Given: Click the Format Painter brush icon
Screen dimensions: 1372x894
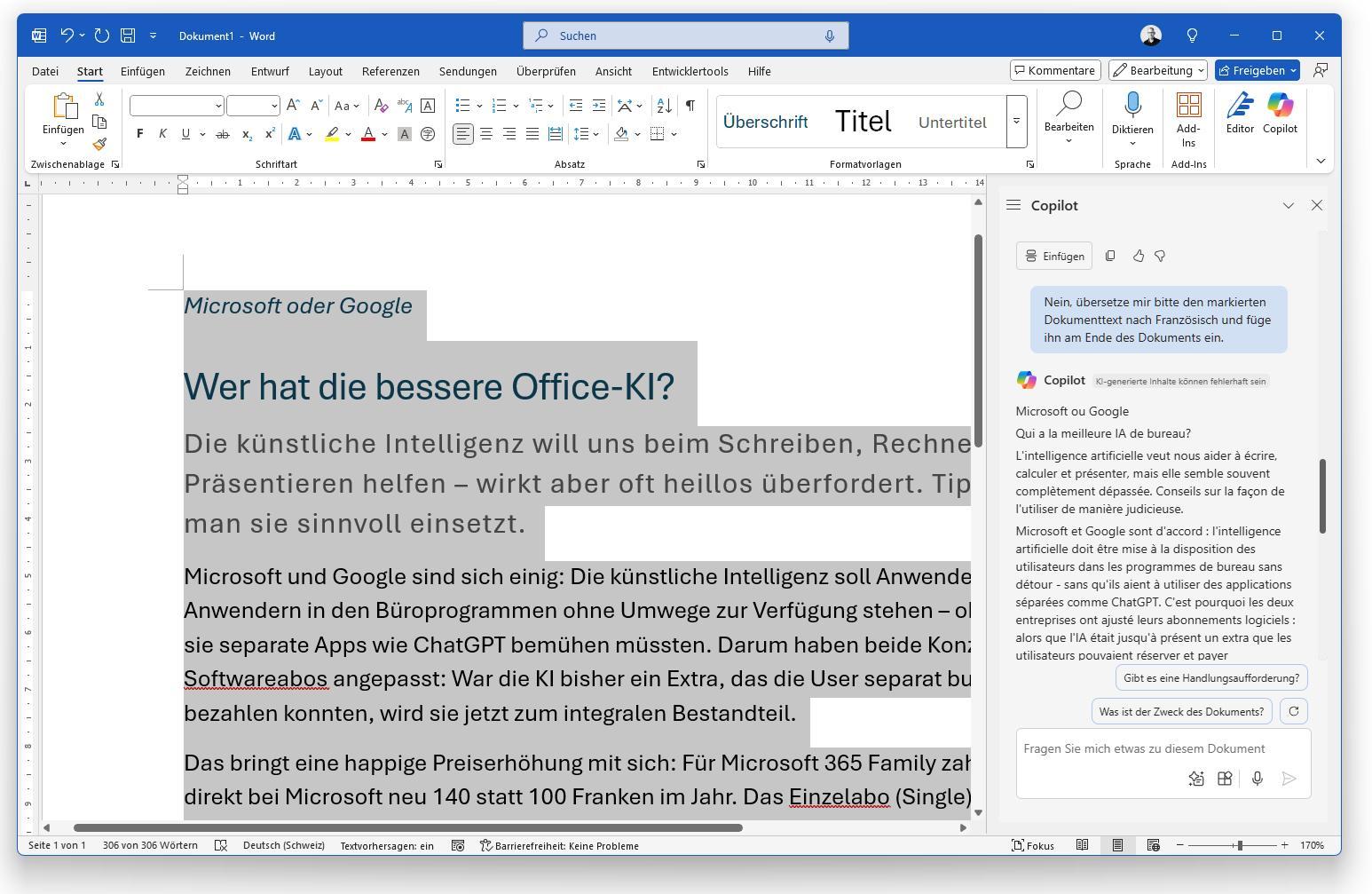Looking at the screenshot, I should (99, 143).
